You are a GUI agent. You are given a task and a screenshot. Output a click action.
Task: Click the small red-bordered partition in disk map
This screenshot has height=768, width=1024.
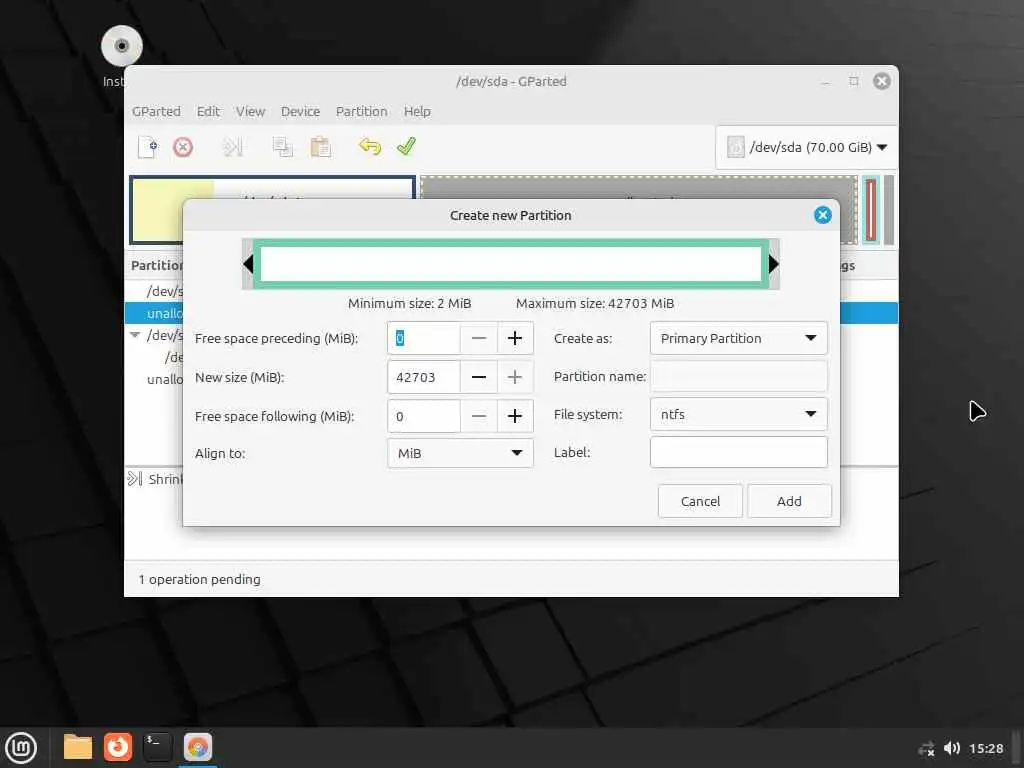click(871, 210)
